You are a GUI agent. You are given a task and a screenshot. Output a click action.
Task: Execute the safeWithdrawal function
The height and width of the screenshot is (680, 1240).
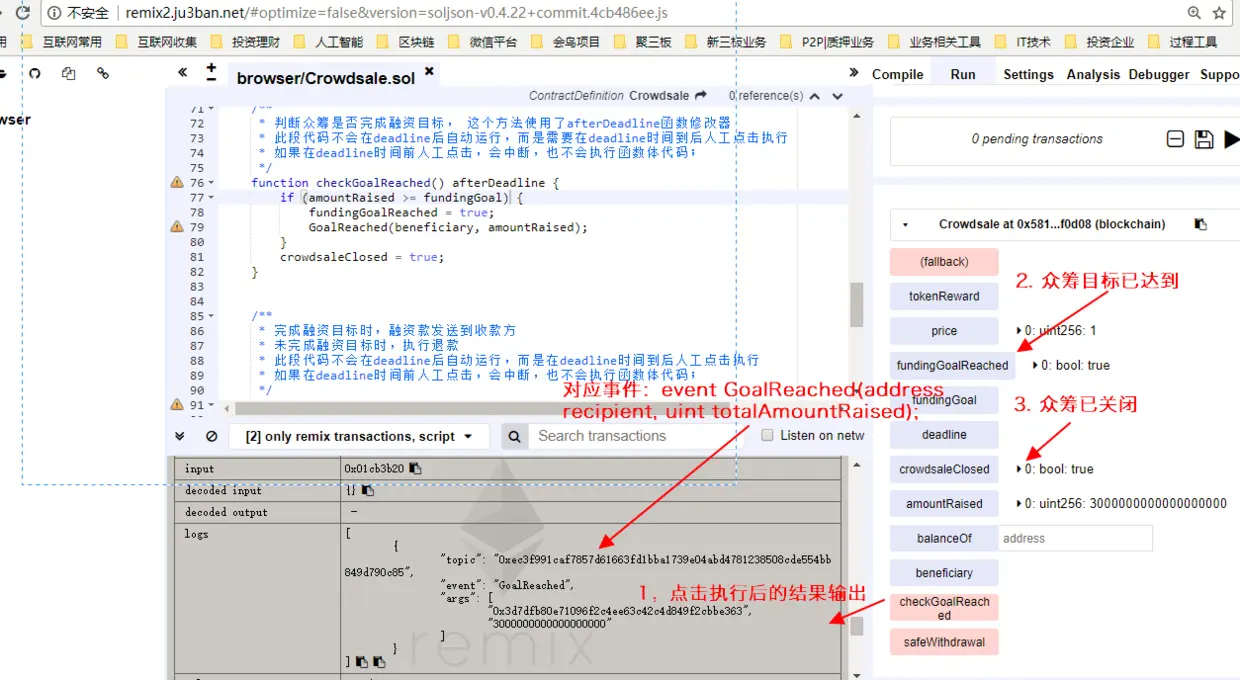(x=944, y=642)
